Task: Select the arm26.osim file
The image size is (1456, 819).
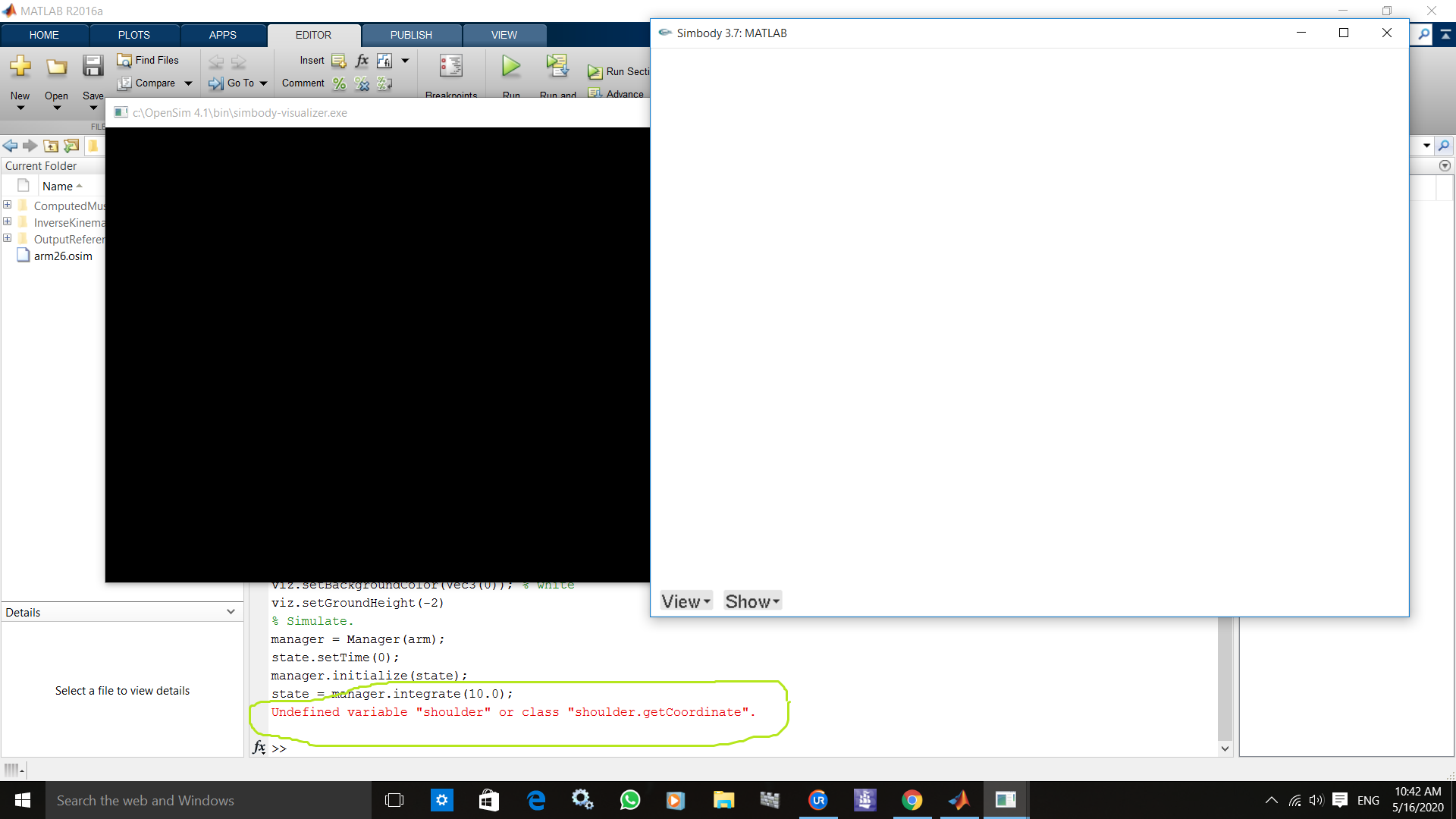Action: click(63, 256)
